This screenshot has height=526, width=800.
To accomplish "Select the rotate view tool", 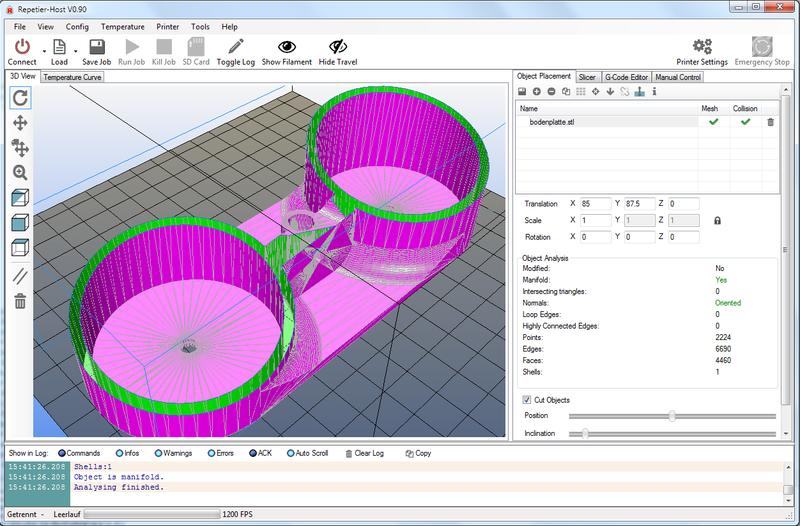I will pos(20,97).
